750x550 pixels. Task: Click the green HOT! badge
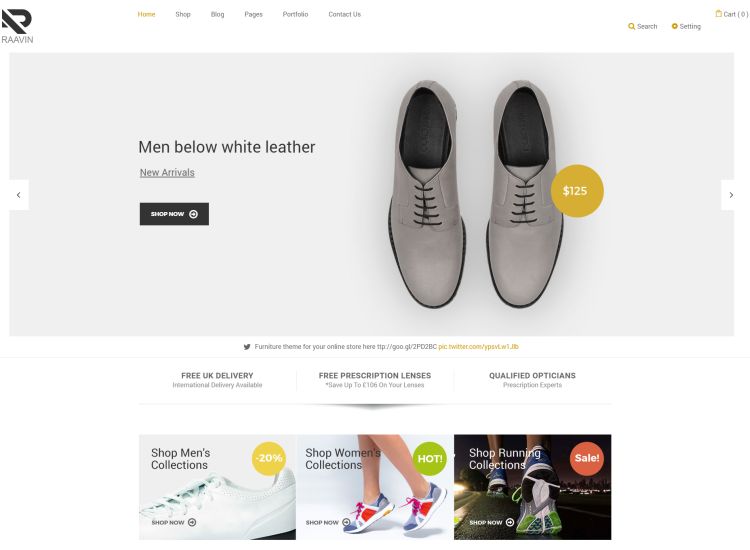pyautogui.click(x=430, y=459)
